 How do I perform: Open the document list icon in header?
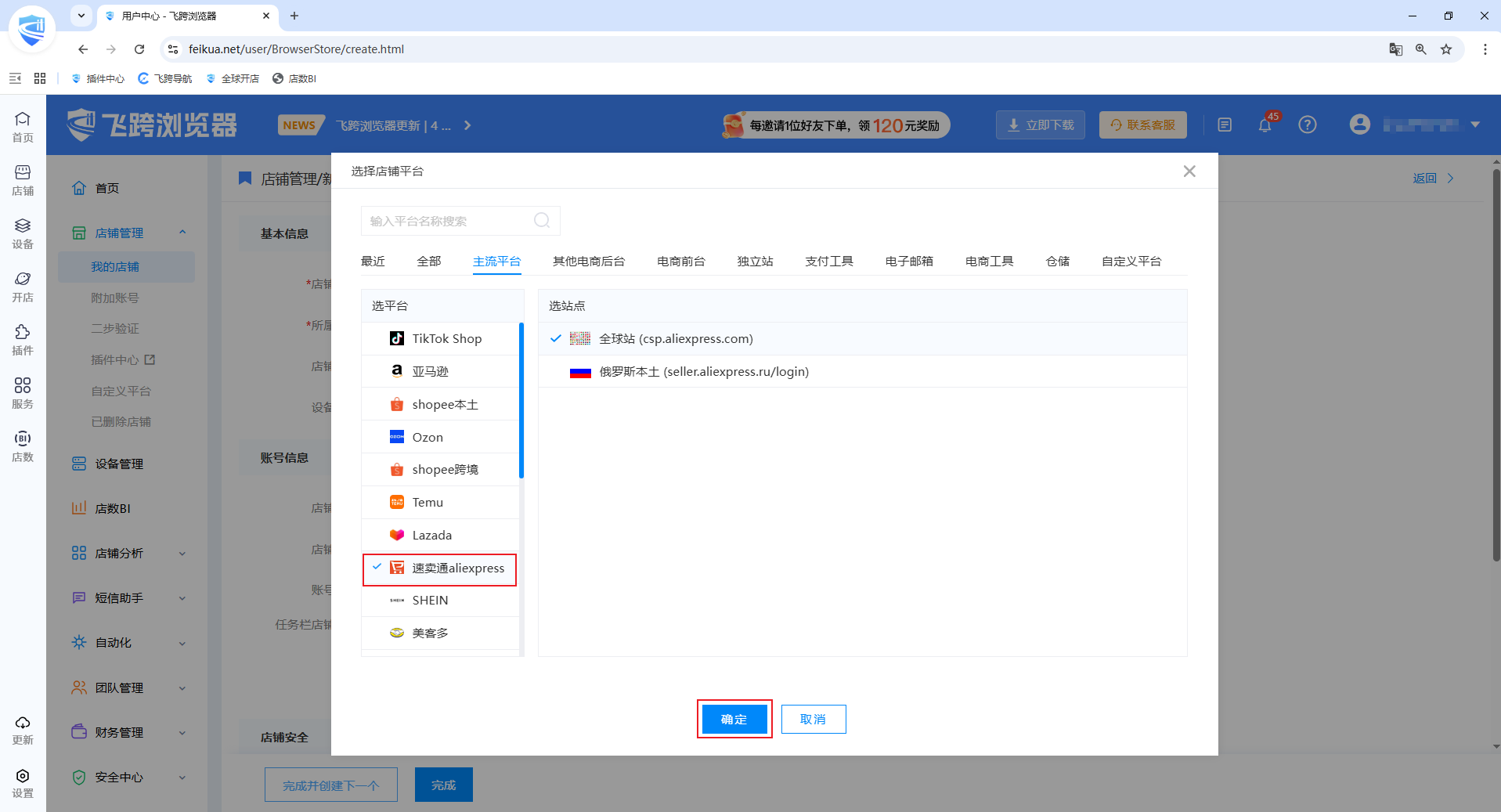pyautogui.click(x=1225, y=125)
